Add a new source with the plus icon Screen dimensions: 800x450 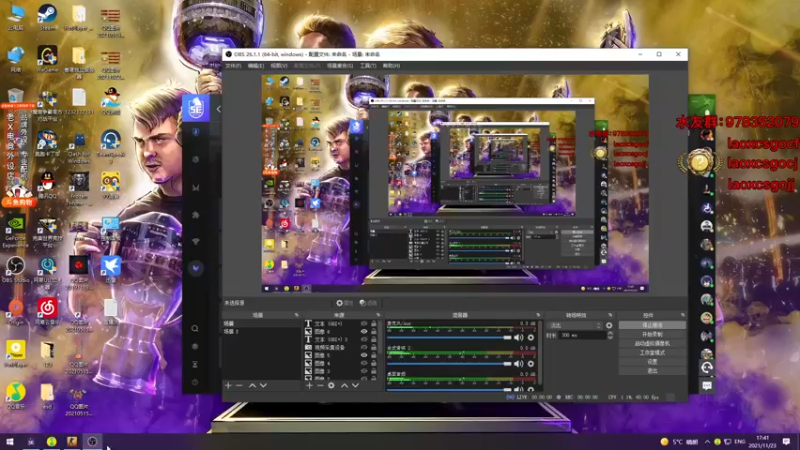[x=309, y=386]
